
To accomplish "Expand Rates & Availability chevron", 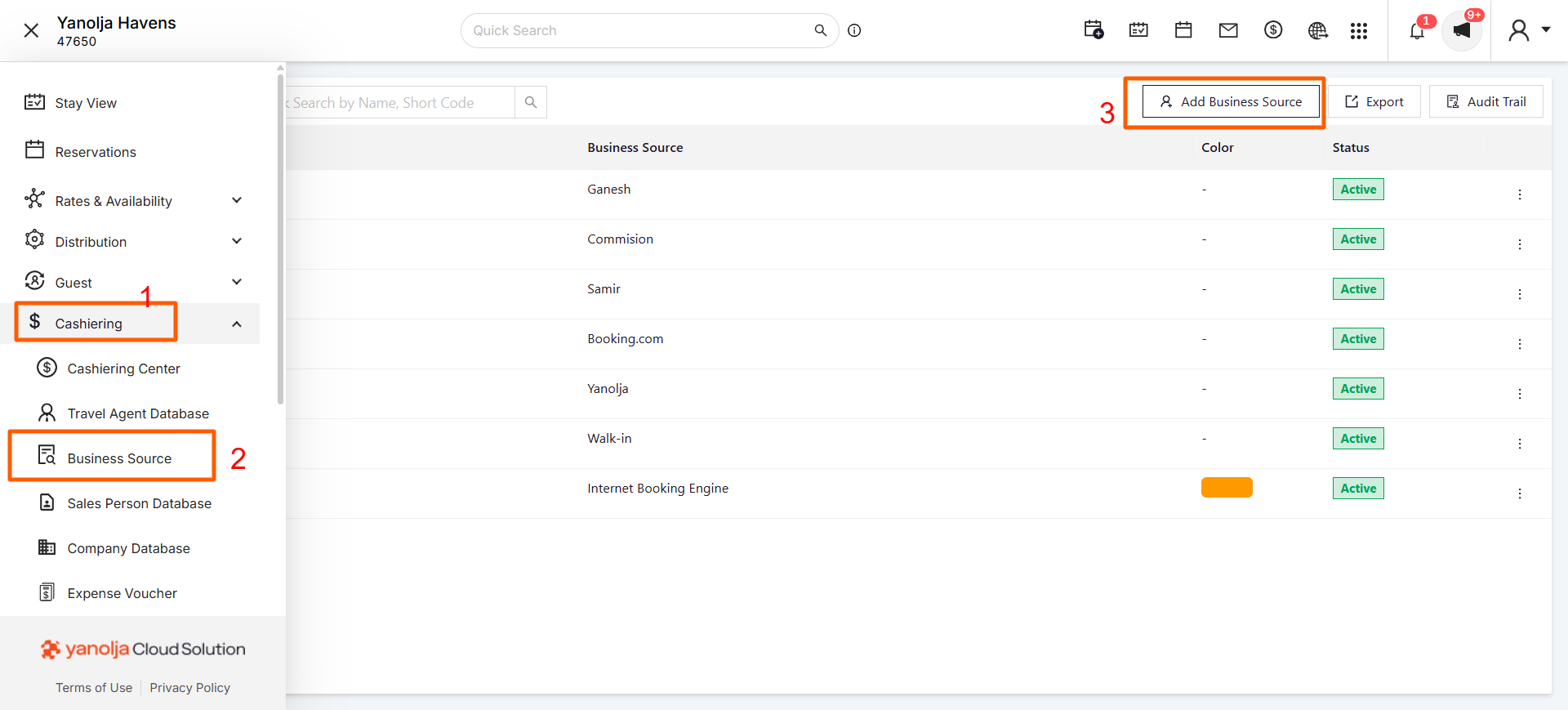I will [237, 200].
